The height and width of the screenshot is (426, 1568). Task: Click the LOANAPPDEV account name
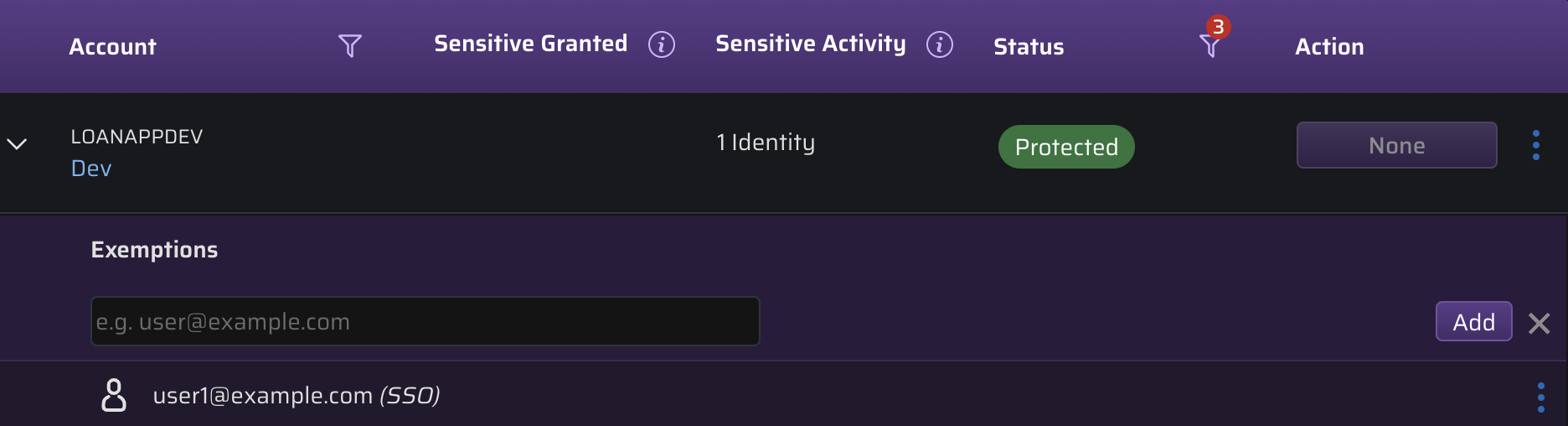(x=137, y=137)
